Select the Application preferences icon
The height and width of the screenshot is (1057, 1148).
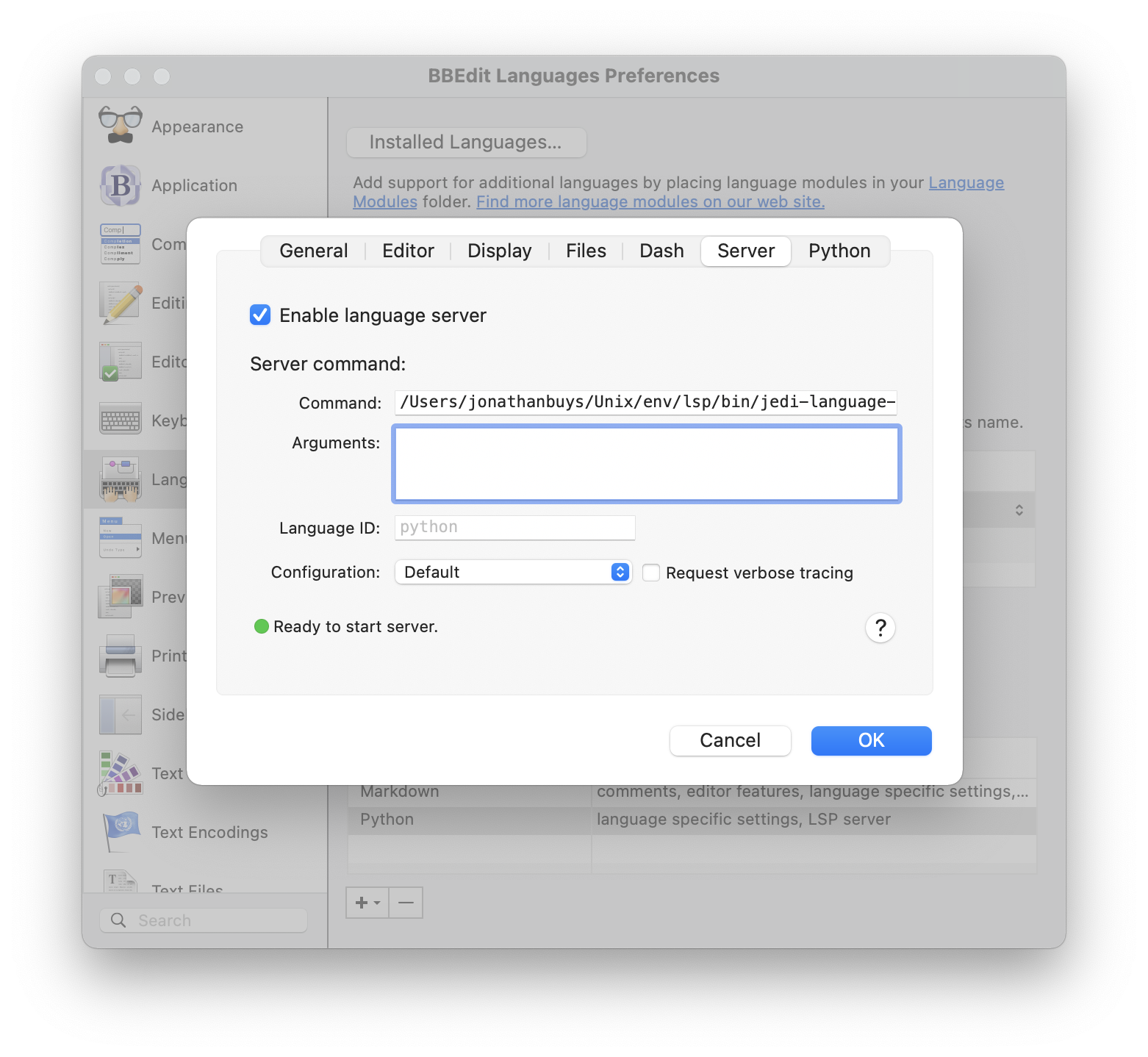tap(120, 185)
